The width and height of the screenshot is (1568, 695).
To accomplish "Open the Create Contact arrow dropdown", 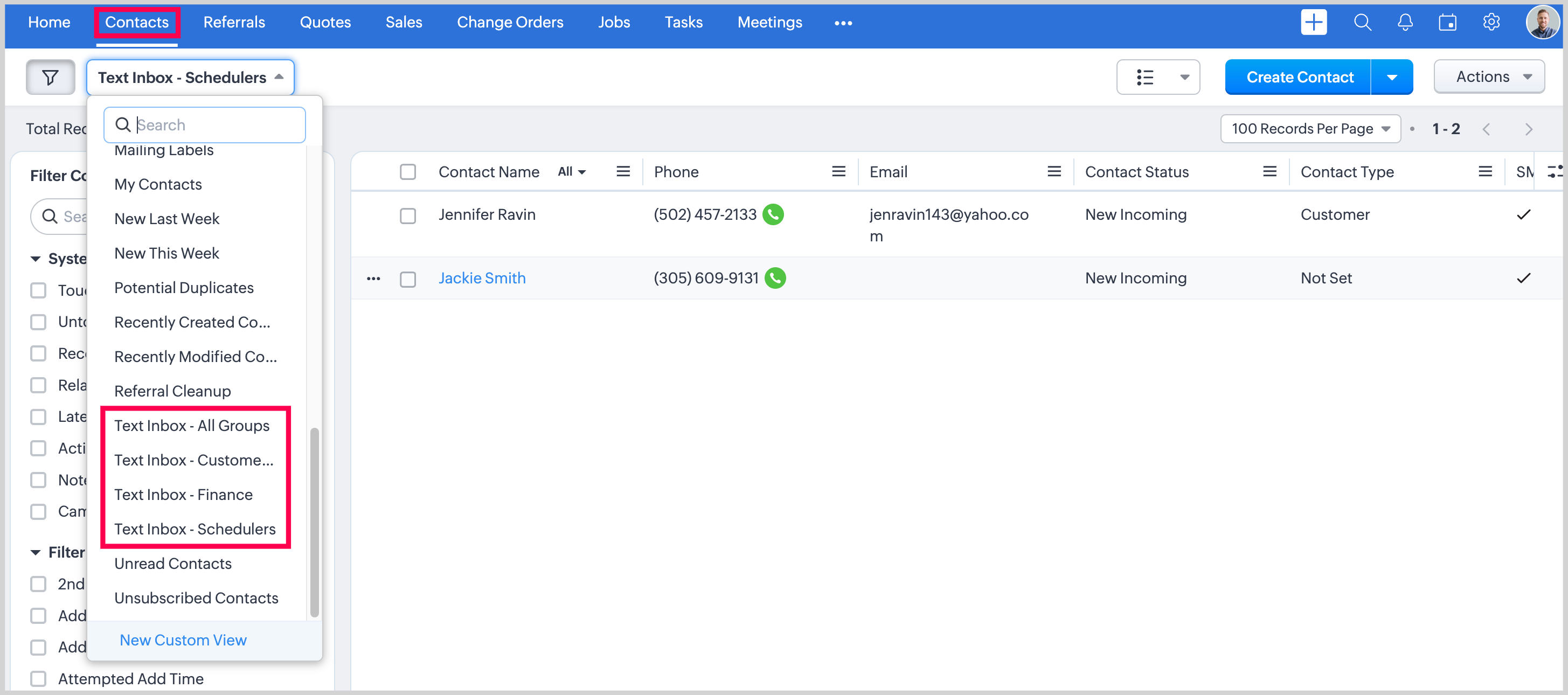I will 1391,77.
